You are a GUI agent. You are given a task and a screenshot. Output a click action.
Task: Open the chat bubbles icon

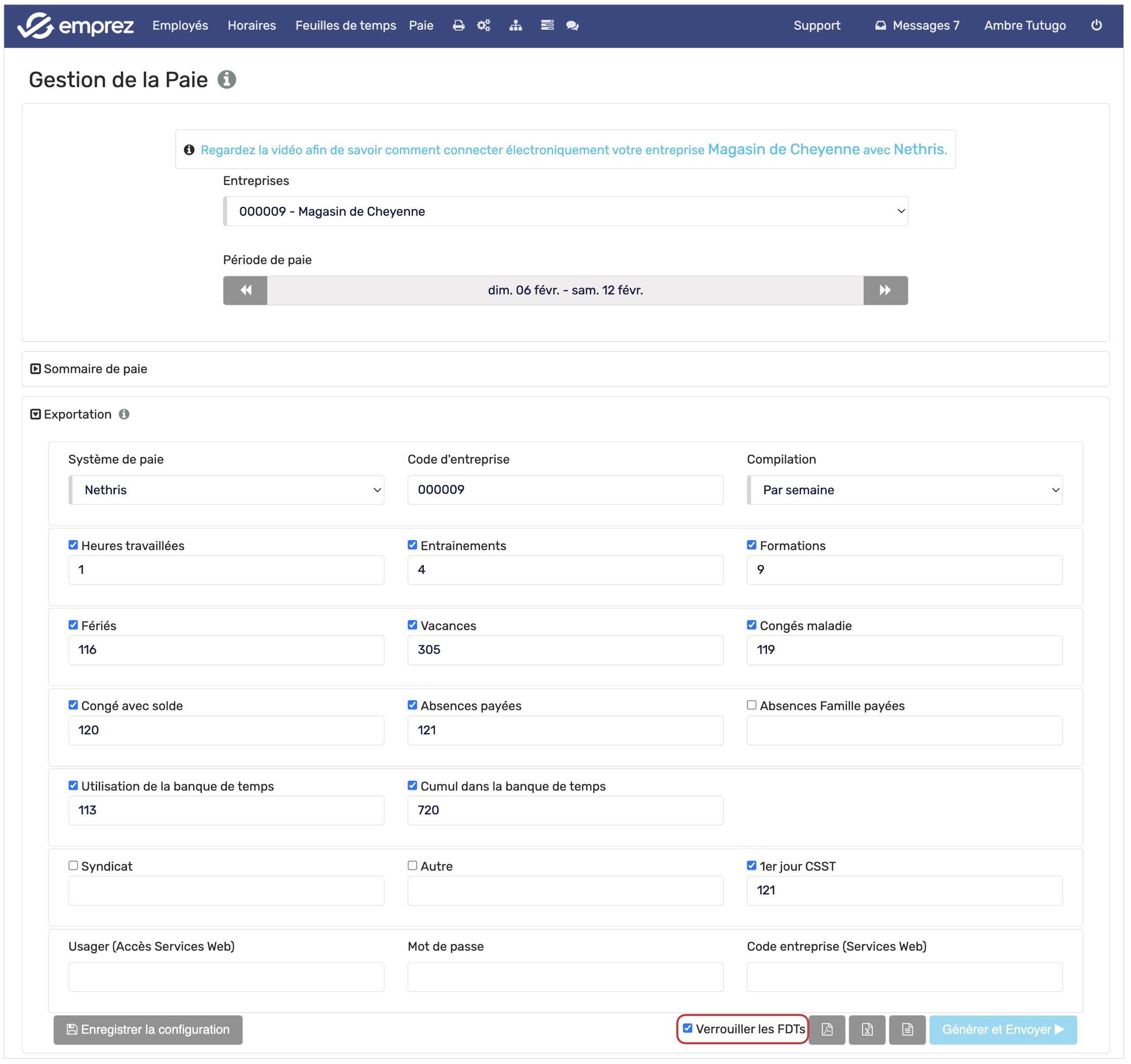pos(572,26)
